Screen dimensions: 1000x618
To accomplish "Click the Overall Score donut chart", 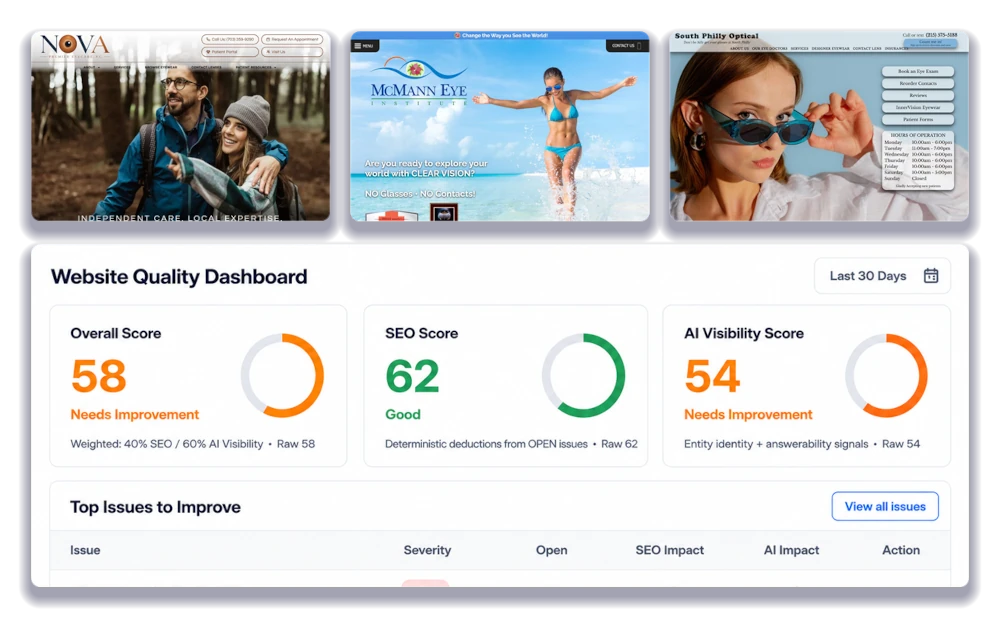I will pos(282,375).
